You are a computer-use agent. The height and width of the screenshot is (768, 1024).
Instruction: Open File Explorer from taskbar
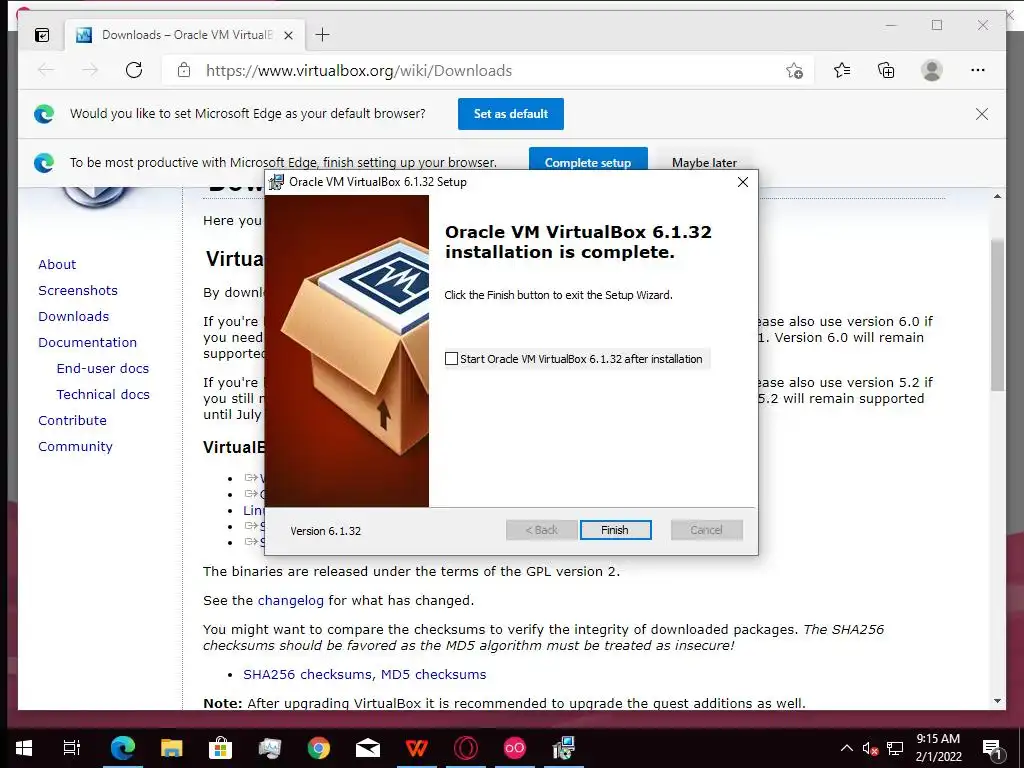[172, 748]
